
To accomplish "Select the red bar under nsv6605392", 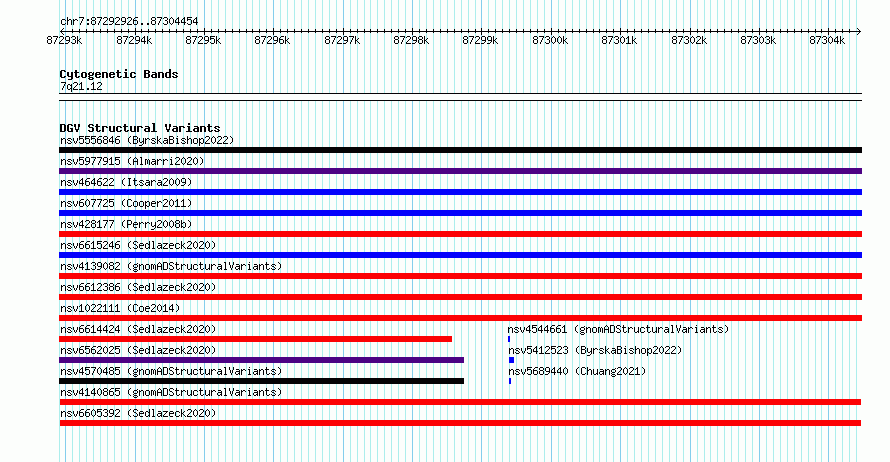I will click(x=460, y=423).
